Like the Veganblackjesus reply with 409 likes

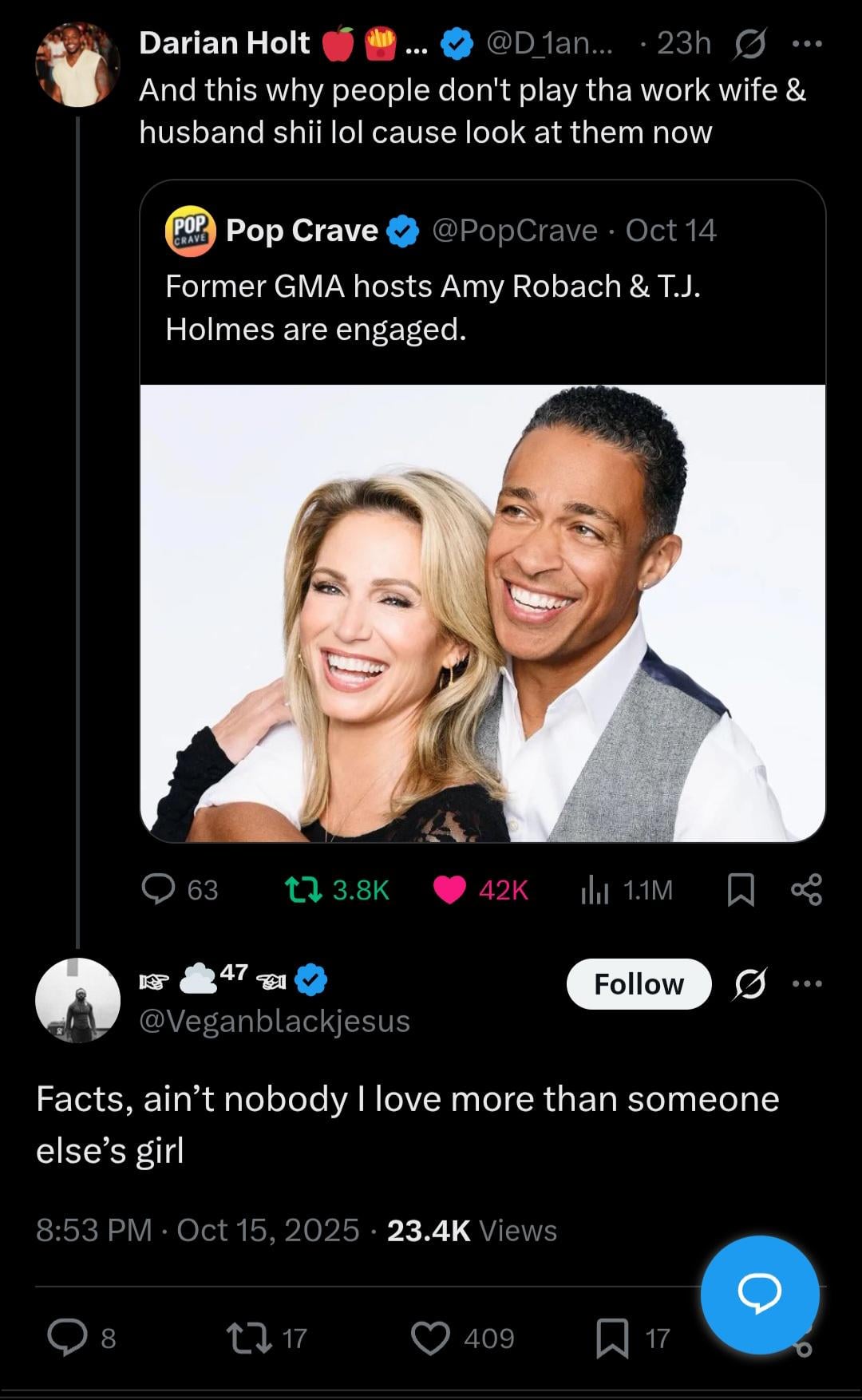[430, 1338]
